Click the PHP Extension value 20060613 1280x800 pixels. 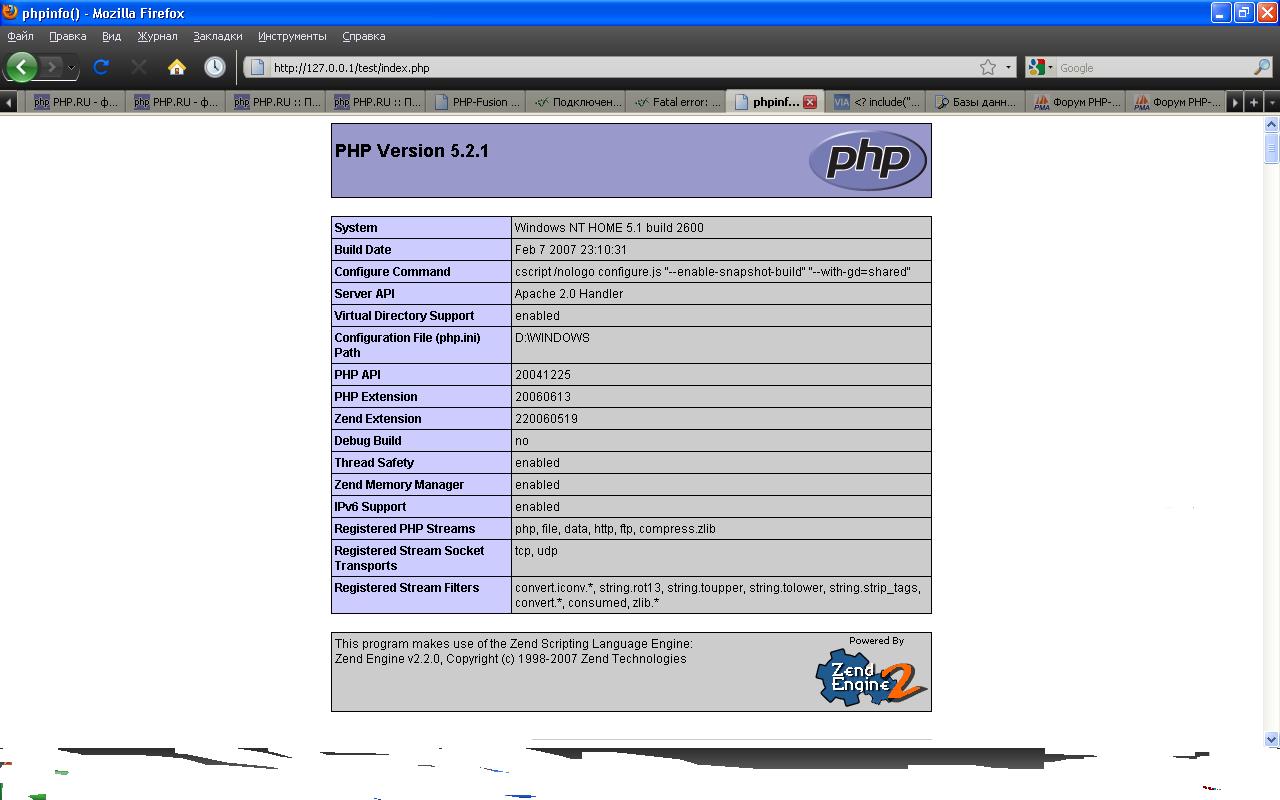coord(543,397)
